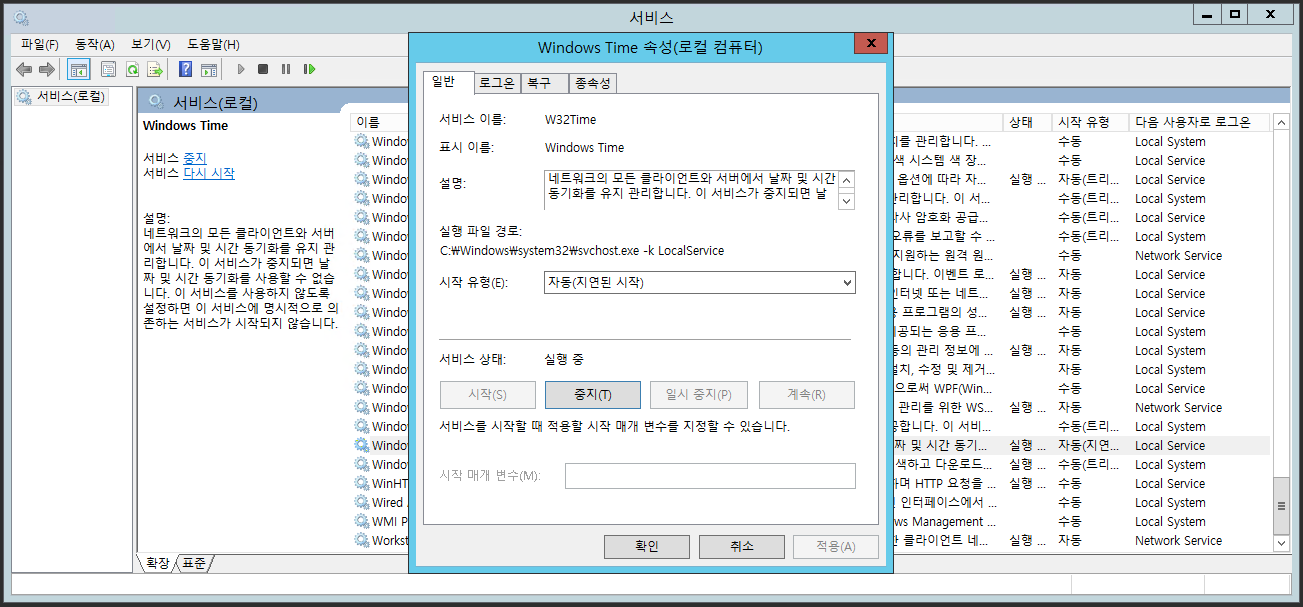Image resolution: width=1303 pixels, height=607 pixels.
Task: Click the '으로써 WPF(Win…' description cell
Action: (x=944, y=389)
